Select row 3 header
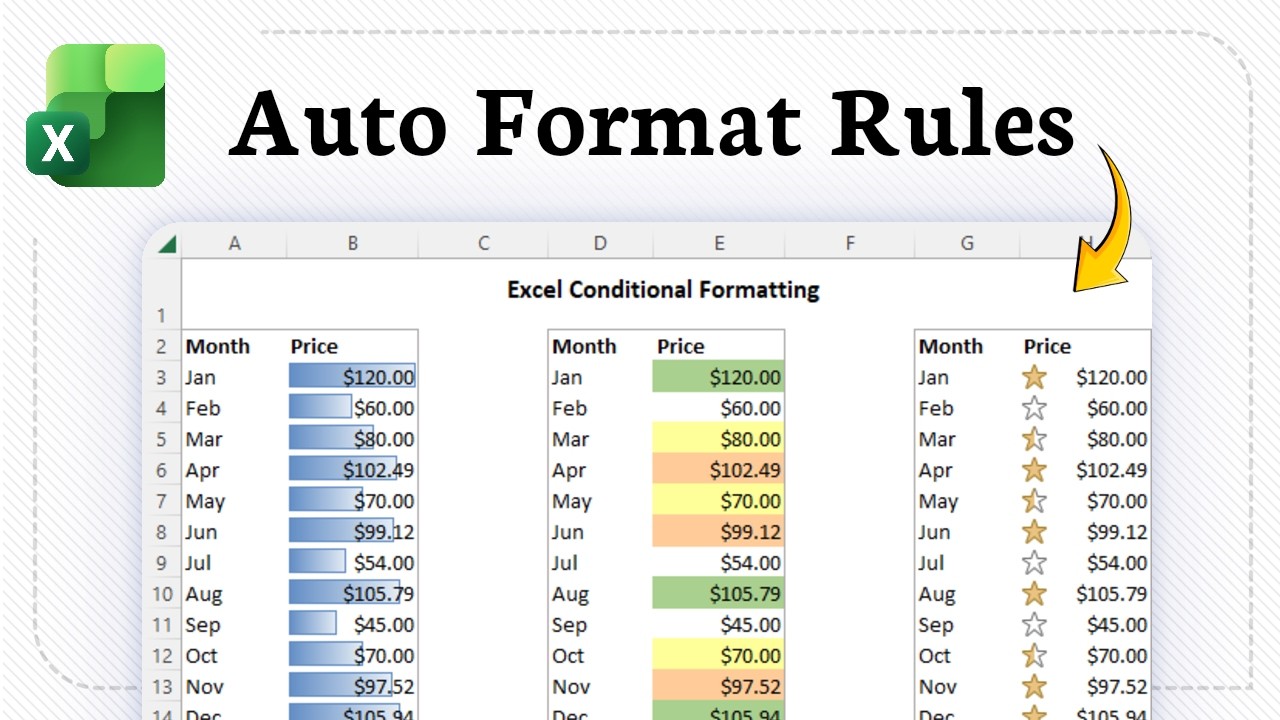 click(x=162, y=377)
